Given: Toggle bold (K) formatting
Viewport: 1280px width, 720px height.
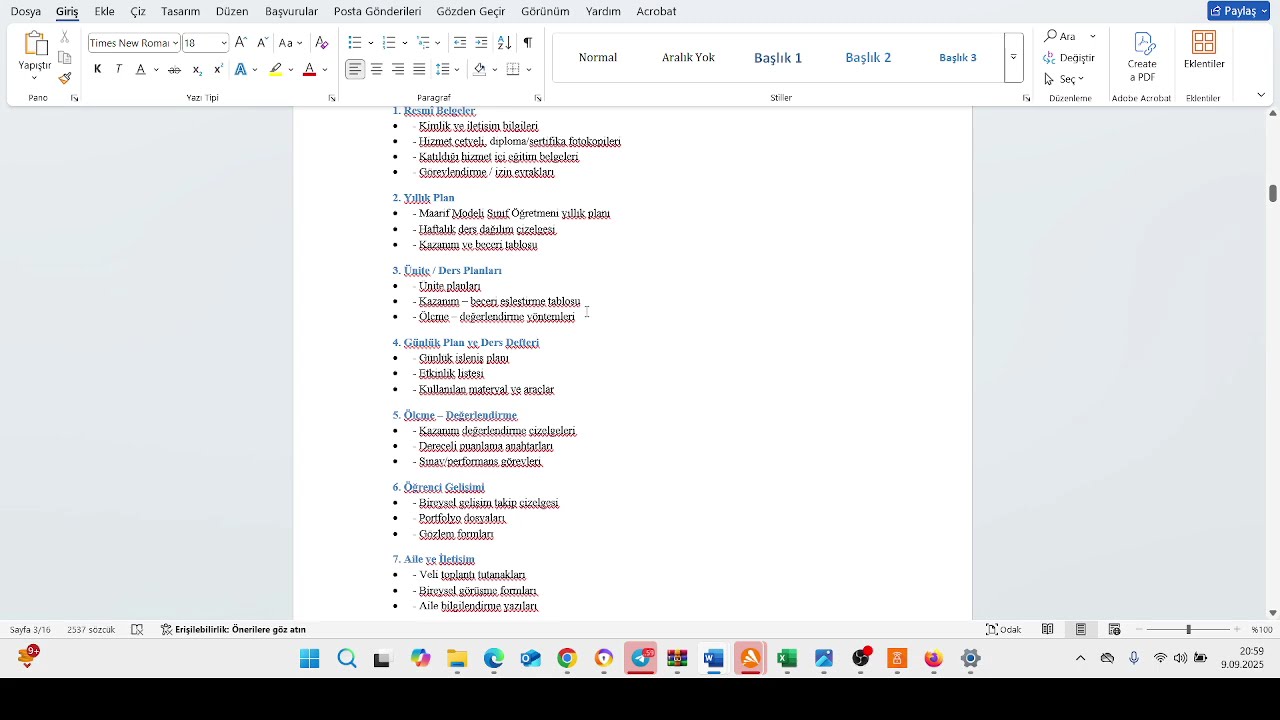Looking at the screenshot, I should (x=97, y=69).
